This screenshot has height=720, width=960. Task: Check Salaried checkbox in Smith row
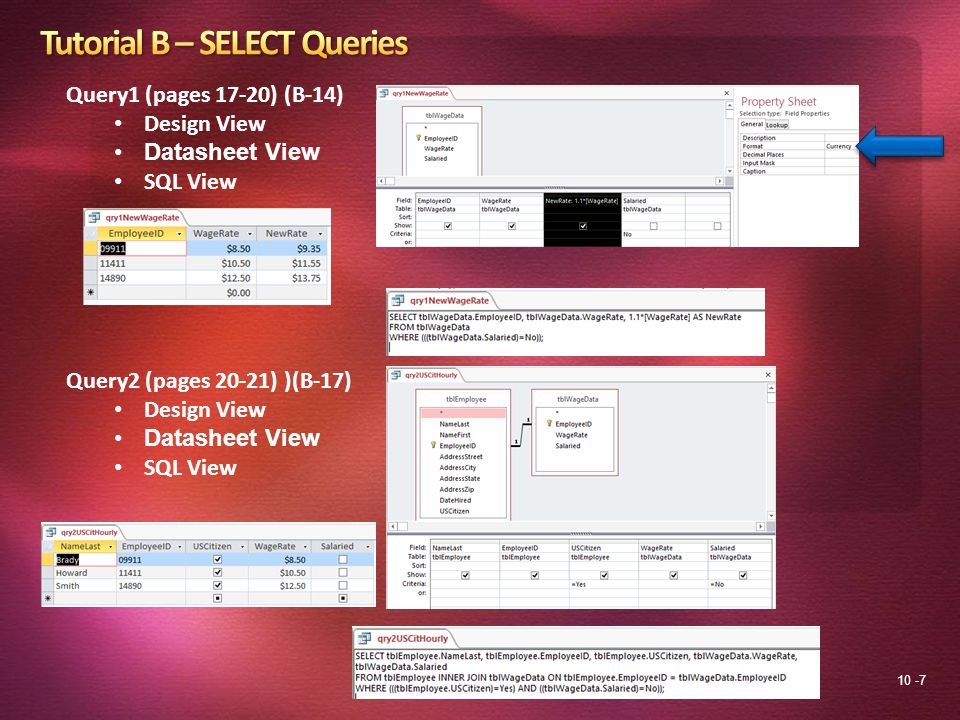pyautogui.click(x=343, y=585)
